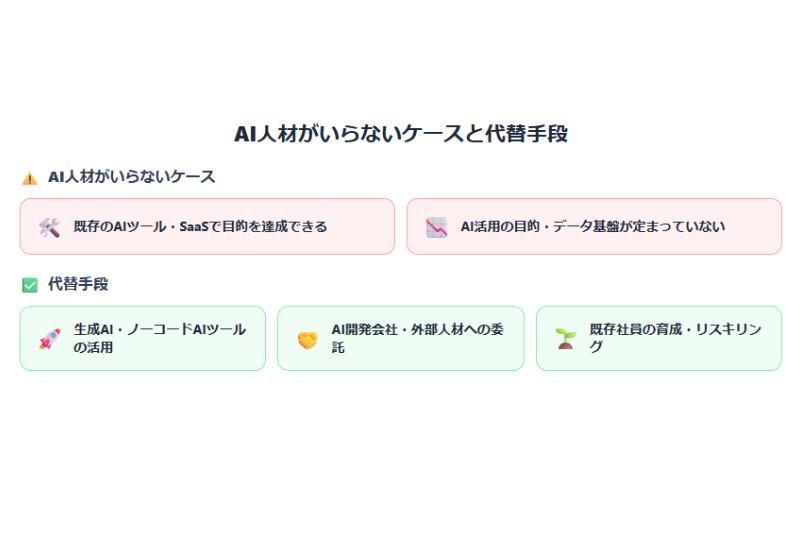Viewport: 800px width, 533px height.
Task: Click the text 託 in handshake card
Action: [338, 347]
